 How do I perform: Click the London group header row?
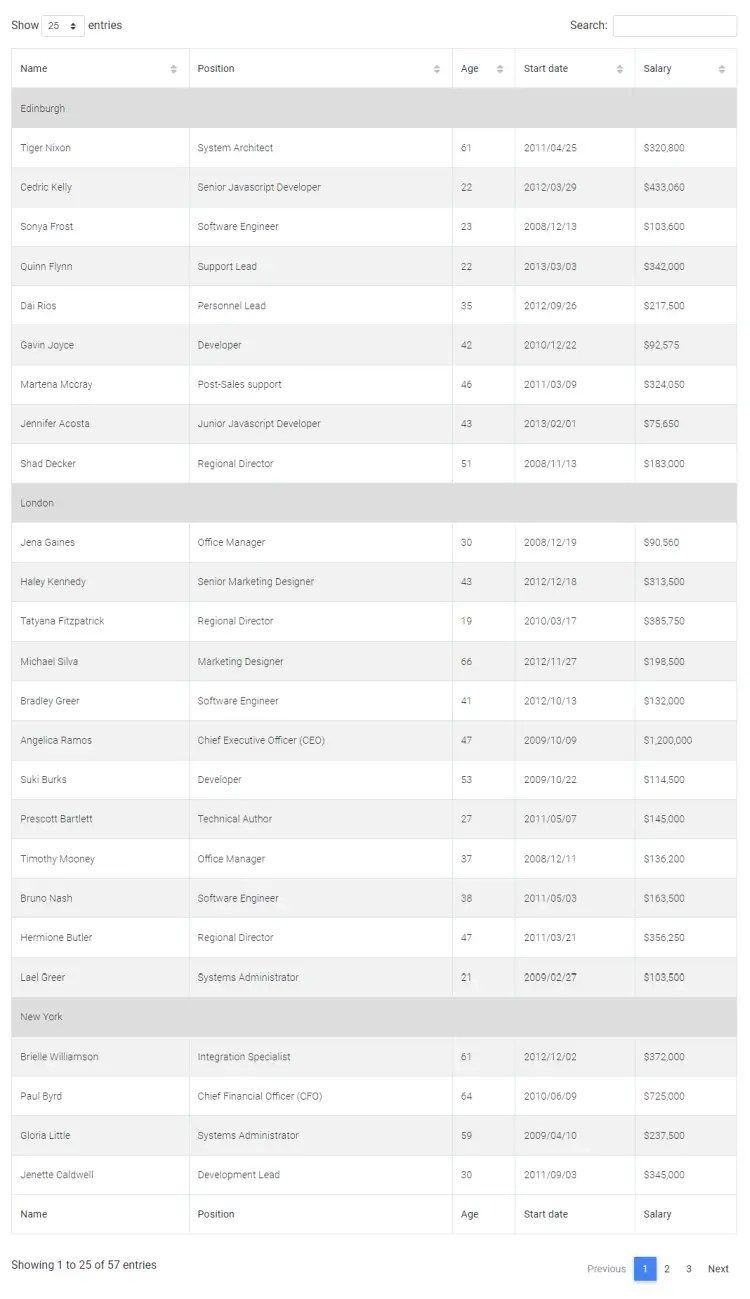pos(375,502)
